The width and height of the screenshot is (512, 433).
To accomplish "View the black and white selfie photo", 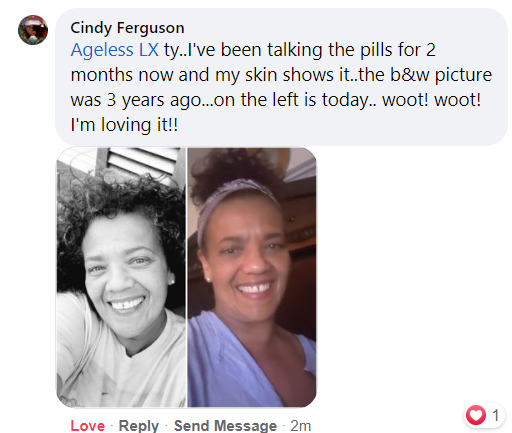I will tap(121, 277).
